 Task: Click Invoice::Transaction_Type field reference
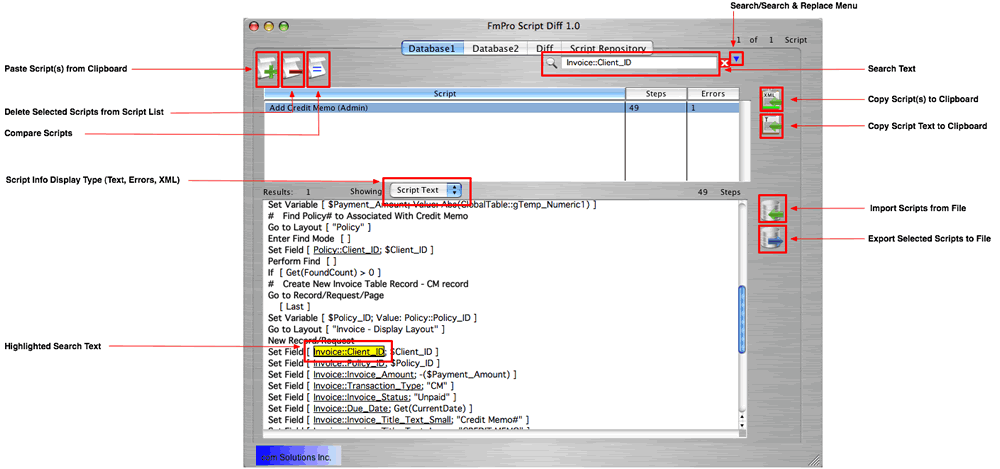click(367, 385)
